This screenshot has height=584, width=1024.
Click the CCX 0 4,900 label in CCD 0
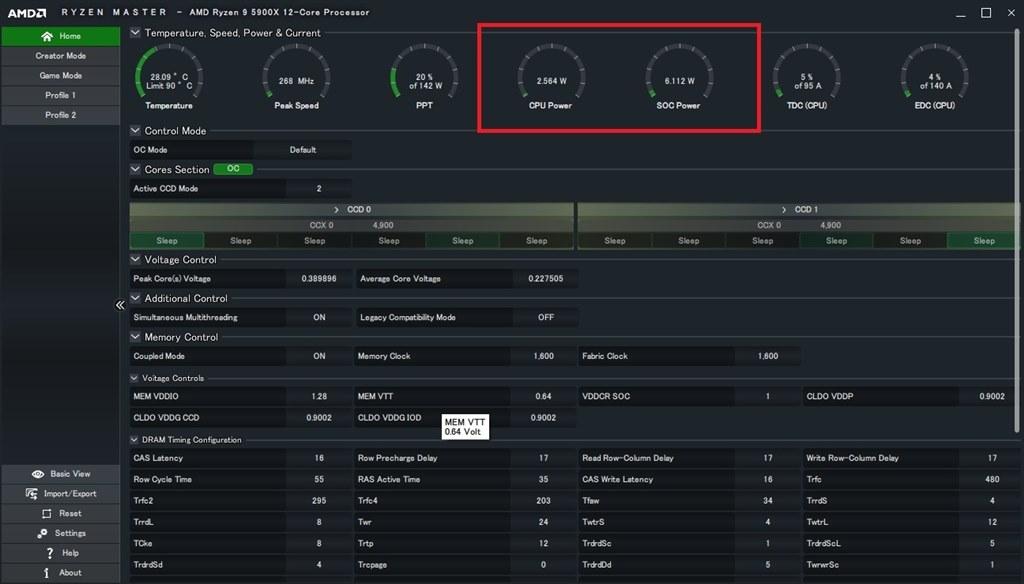click(x=351, y=225)
